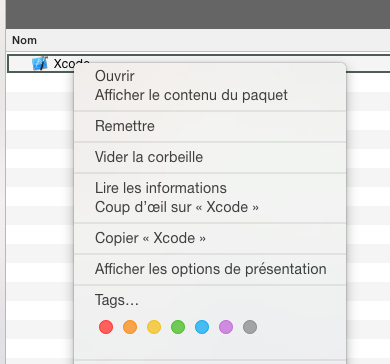
Task: Apply the yellow tag color
Action: point(154,327)
